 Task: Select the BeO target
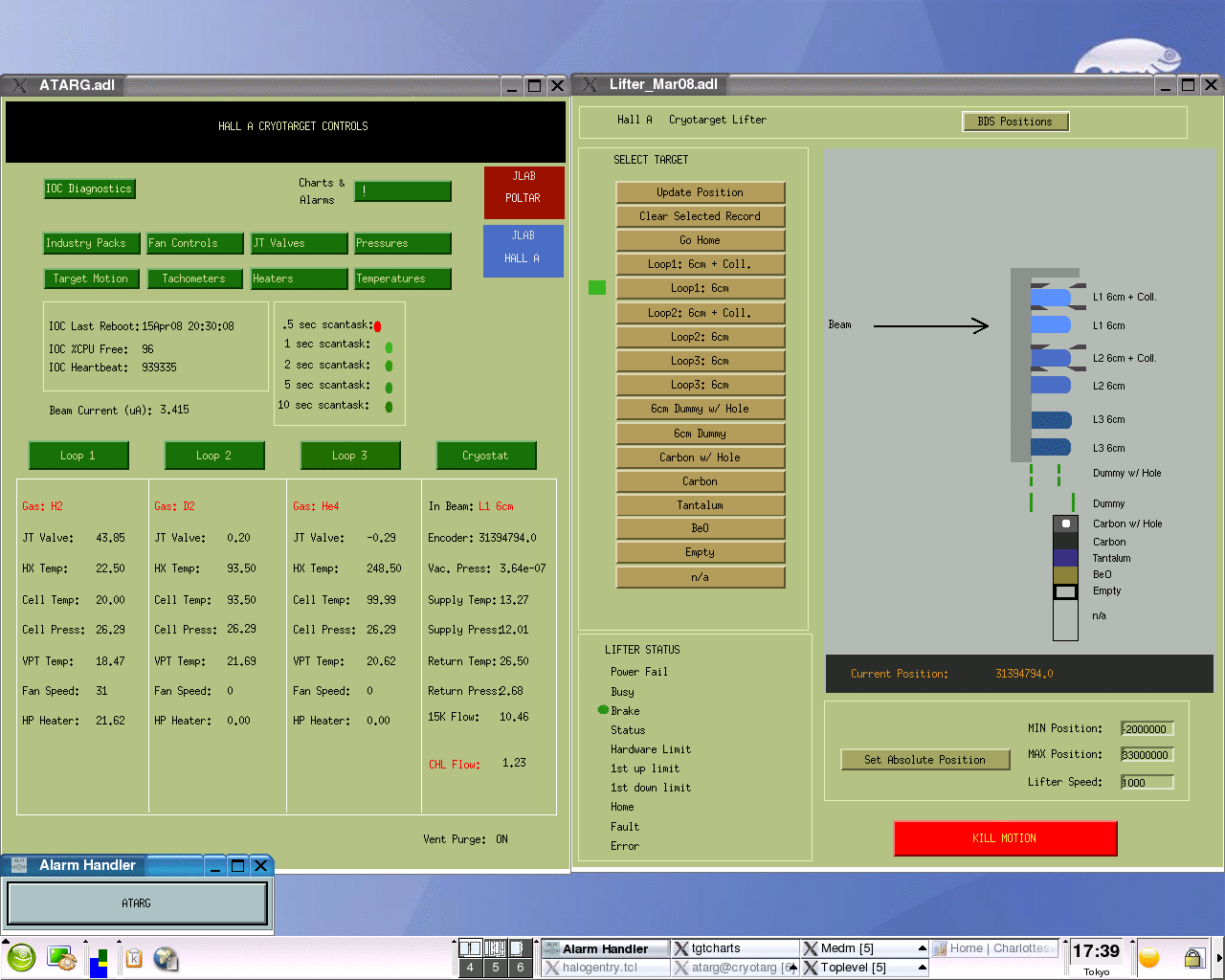pos(701,528)
